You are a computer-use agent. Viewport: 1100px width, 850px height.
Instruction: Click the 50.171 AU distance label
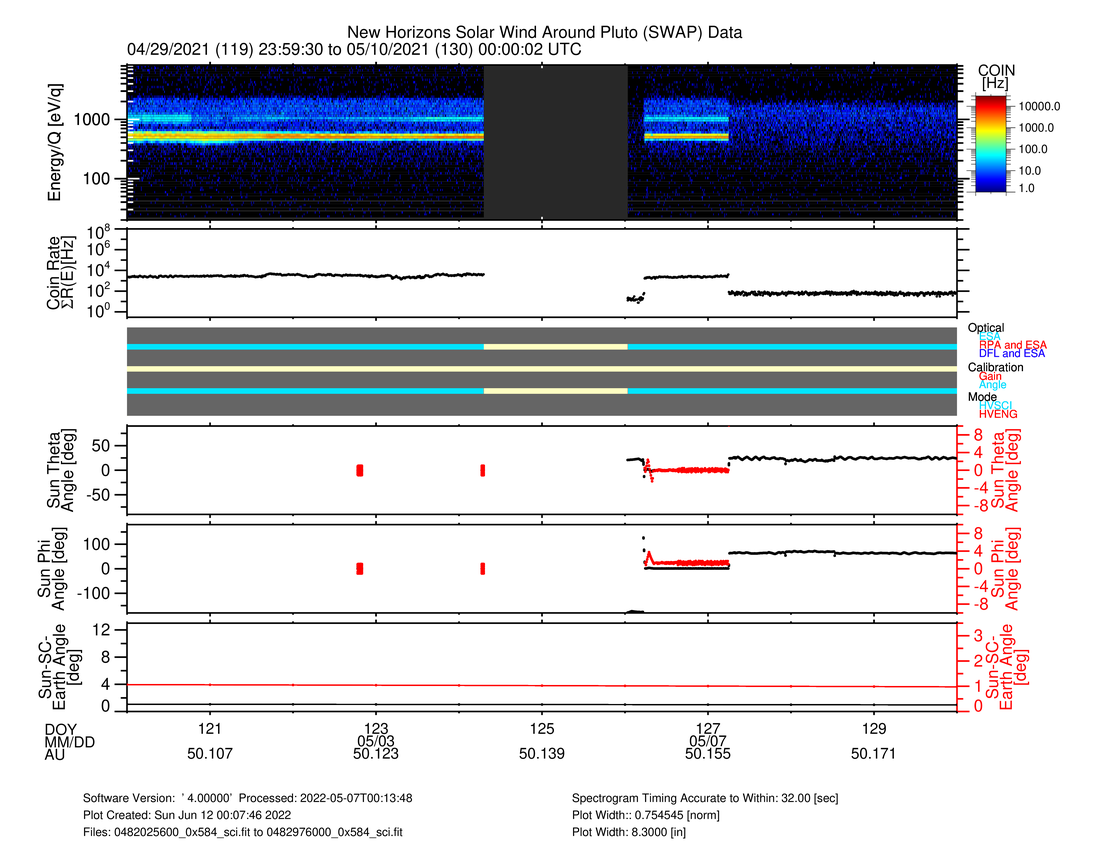point(874,757)
